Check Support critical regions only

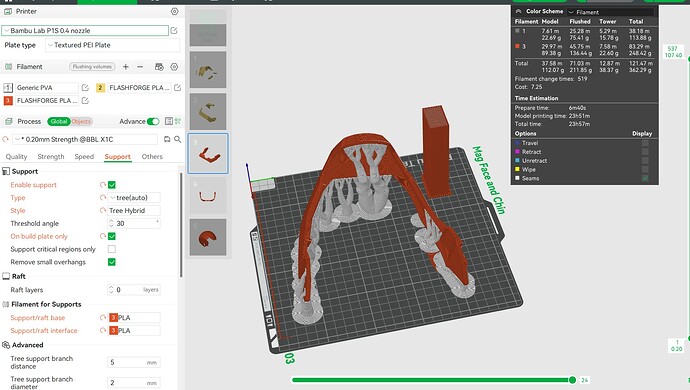(x=112, y=249)
